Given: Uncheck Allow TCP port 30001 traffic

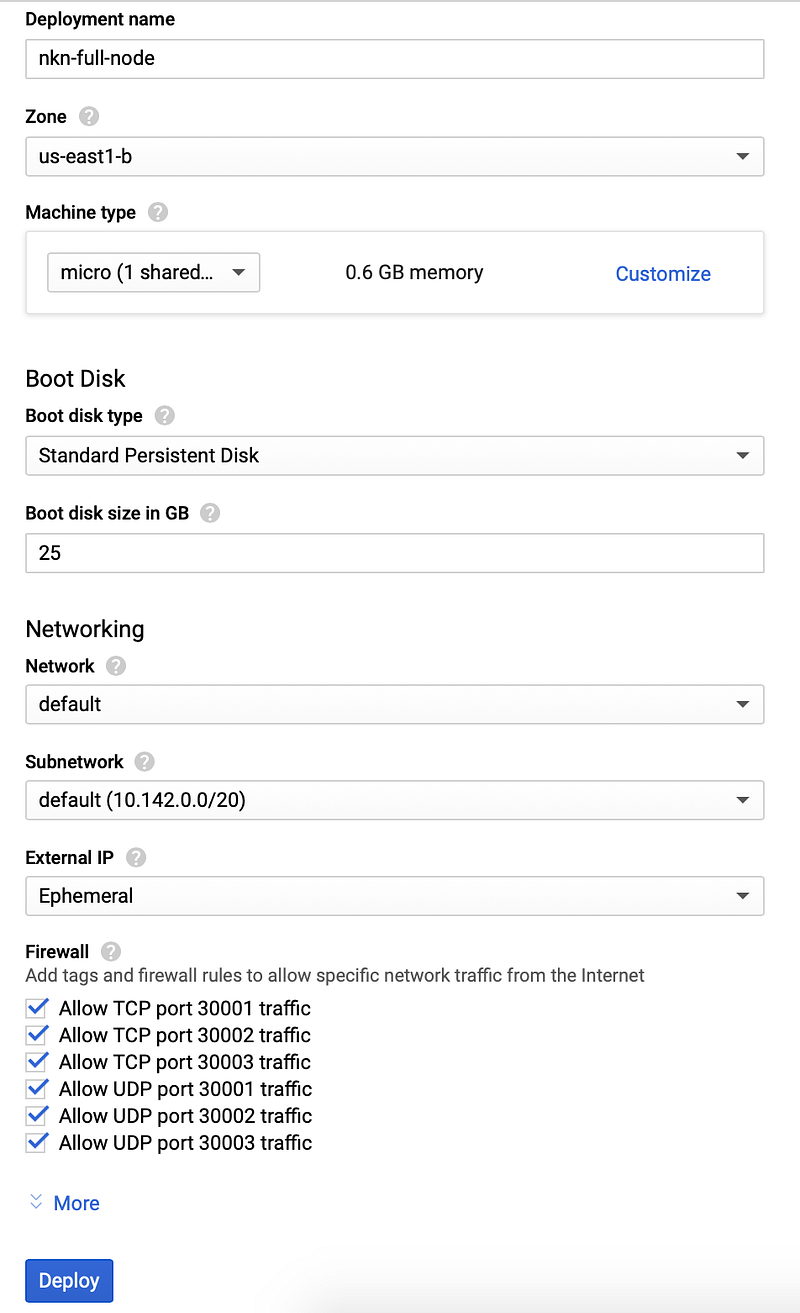Looking at the screenshot, I should pyautogui.click(x=38, y=1008).
